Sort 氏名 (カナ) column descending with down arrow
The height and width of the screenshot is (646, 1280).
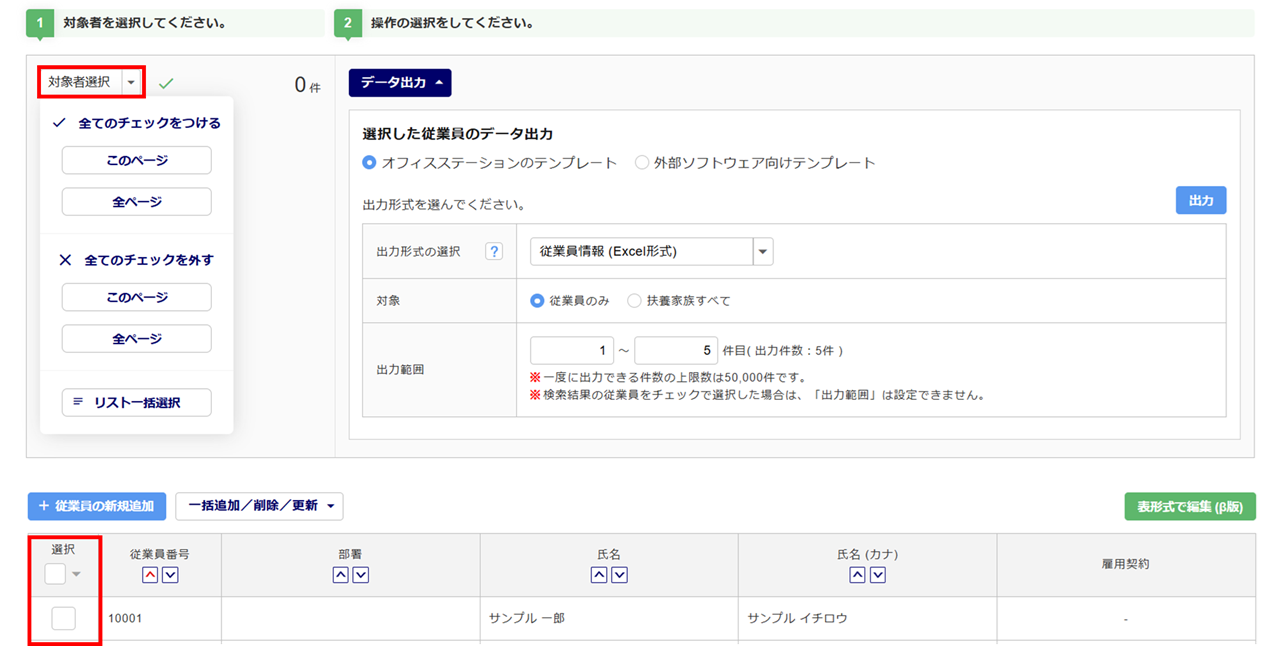coord(877,575)
